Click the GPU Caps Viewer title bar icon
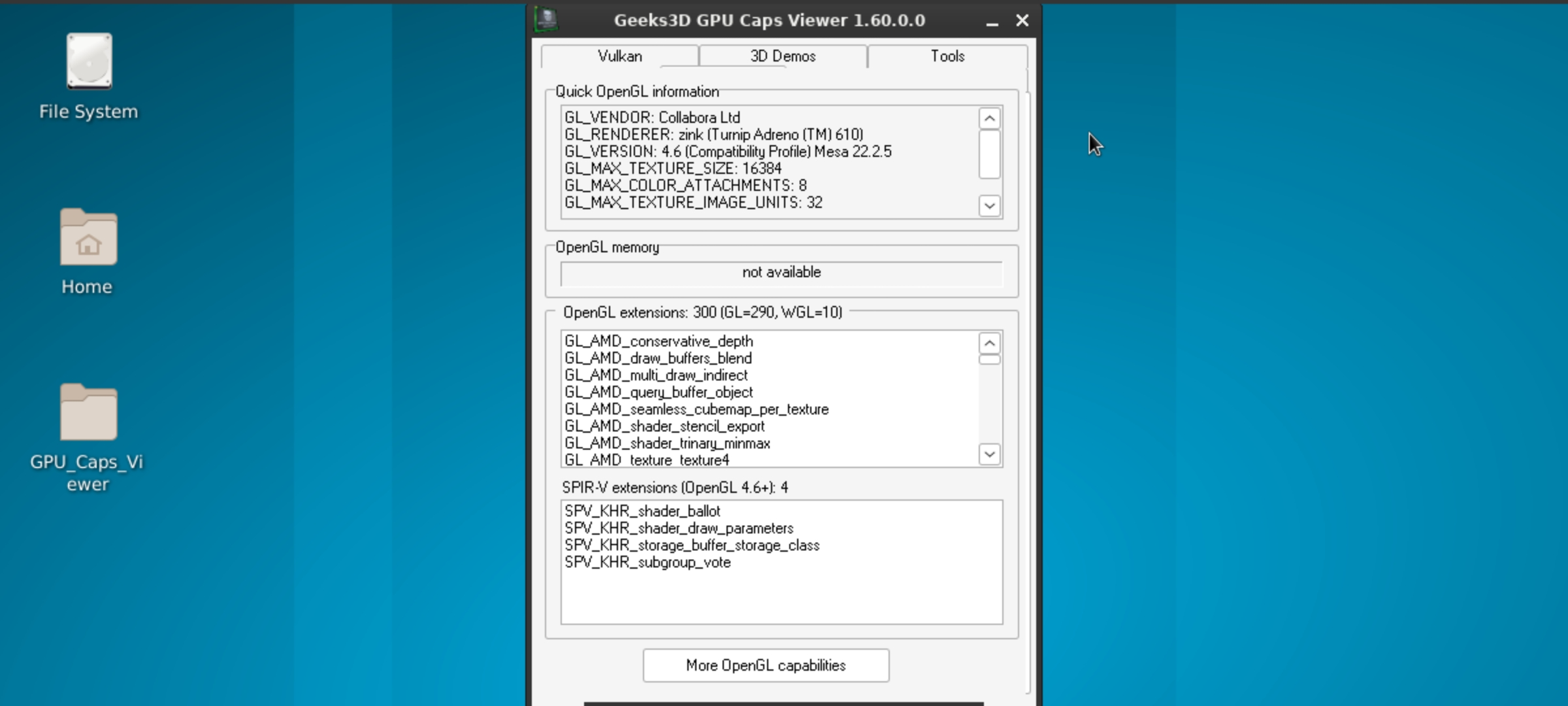 click(x=546, y=20)
